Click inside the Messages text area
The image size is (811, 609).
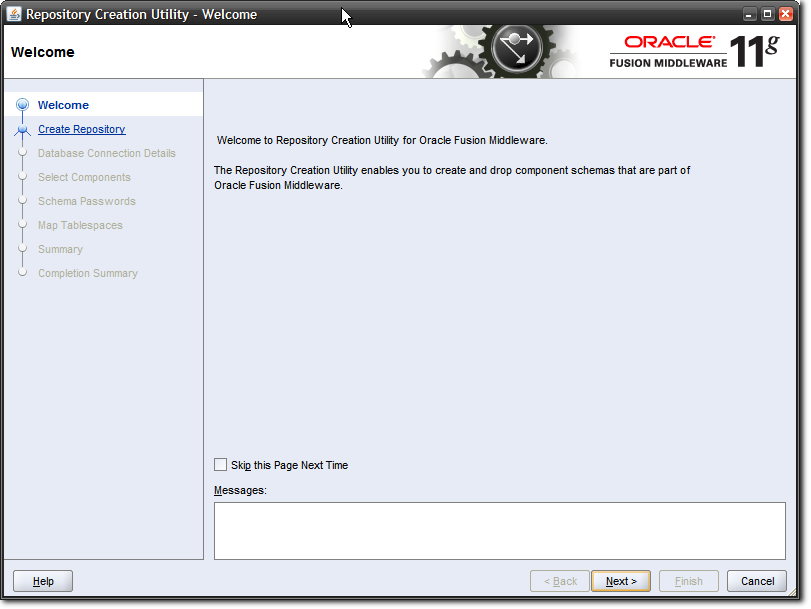click(x=500, y=531)
